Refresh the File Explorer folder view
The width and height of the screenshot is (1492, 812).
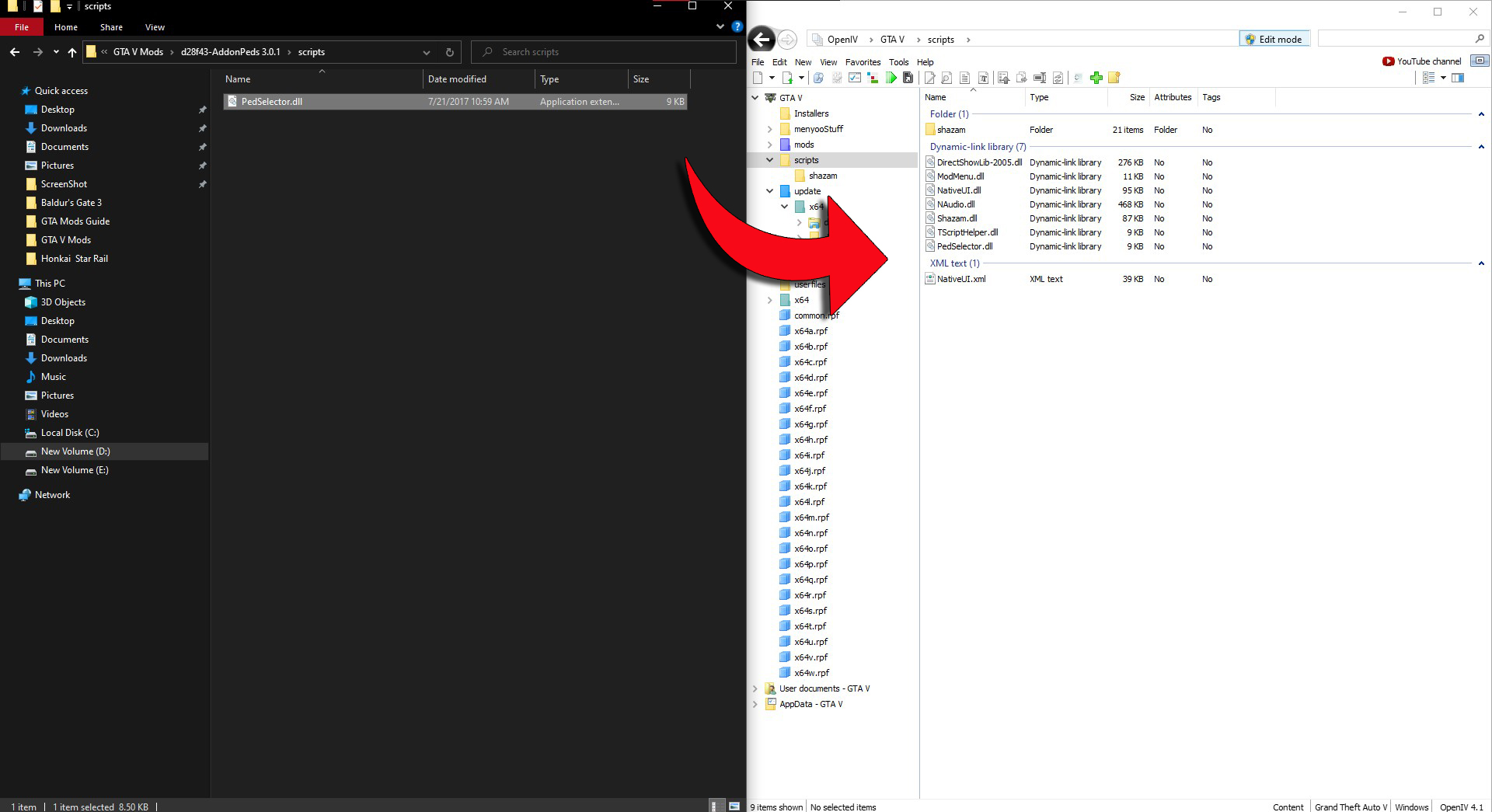click(449, 52)
